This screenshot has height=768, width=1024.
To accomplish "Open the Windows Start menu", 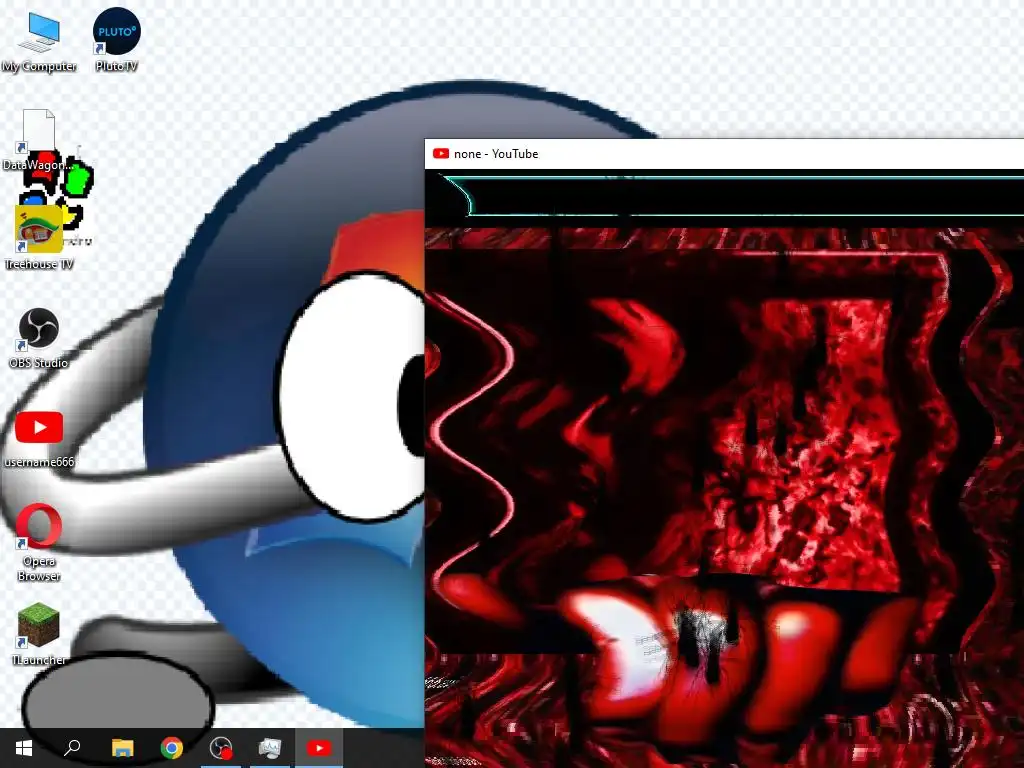I will click(24, 748).
